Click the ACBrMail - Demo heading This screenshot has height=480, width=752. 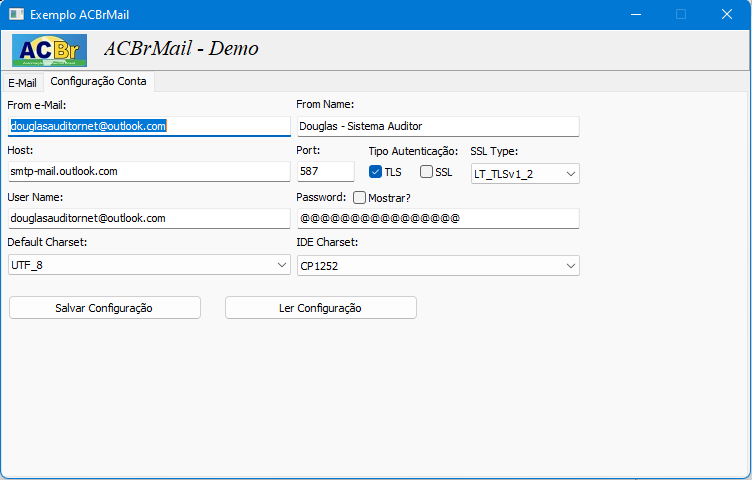coord(181,48)
